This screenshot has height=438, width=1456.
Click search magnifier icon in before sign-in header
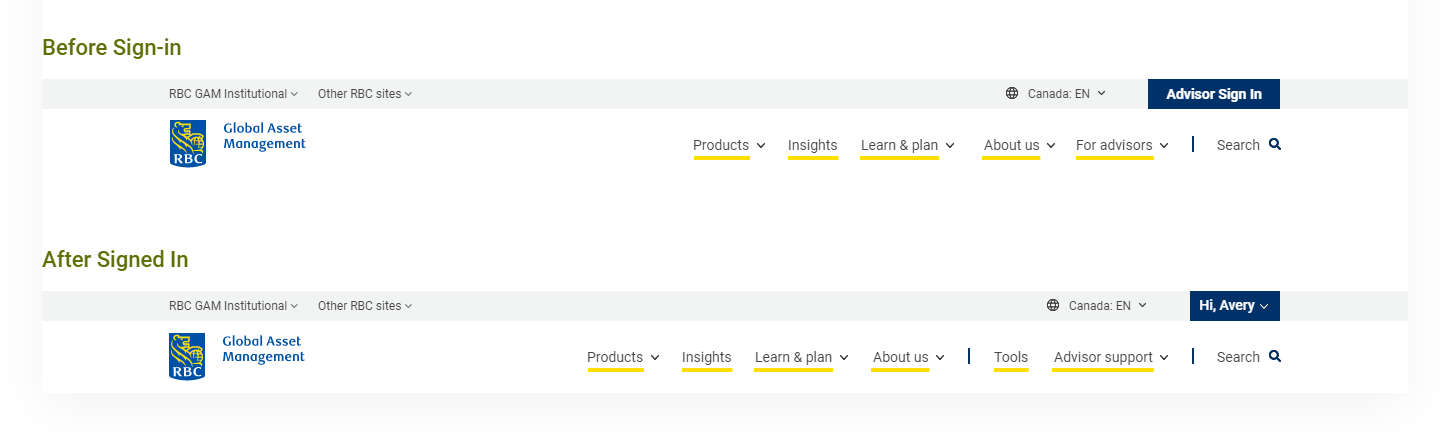pos(1275,145)
